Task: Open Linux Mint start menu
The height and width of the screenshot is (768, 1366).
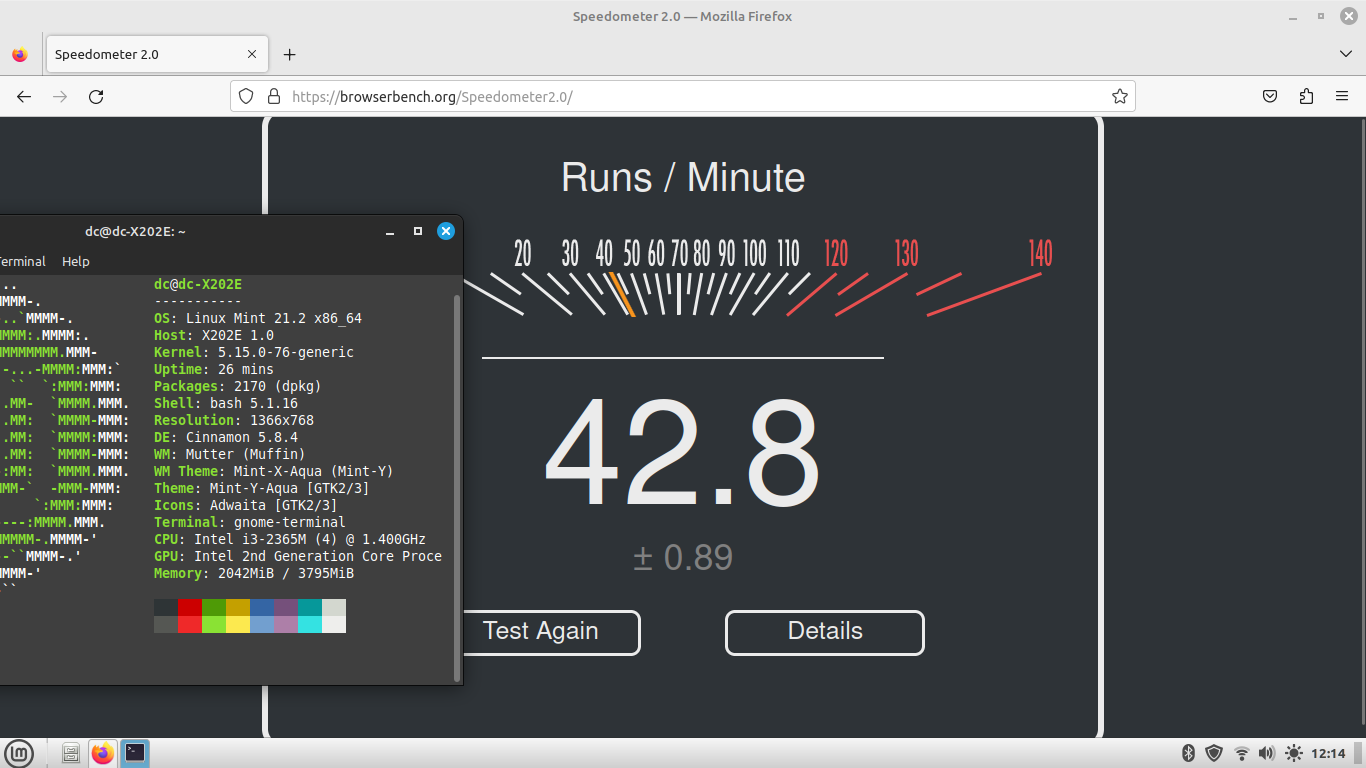Action: pos(20,753)
